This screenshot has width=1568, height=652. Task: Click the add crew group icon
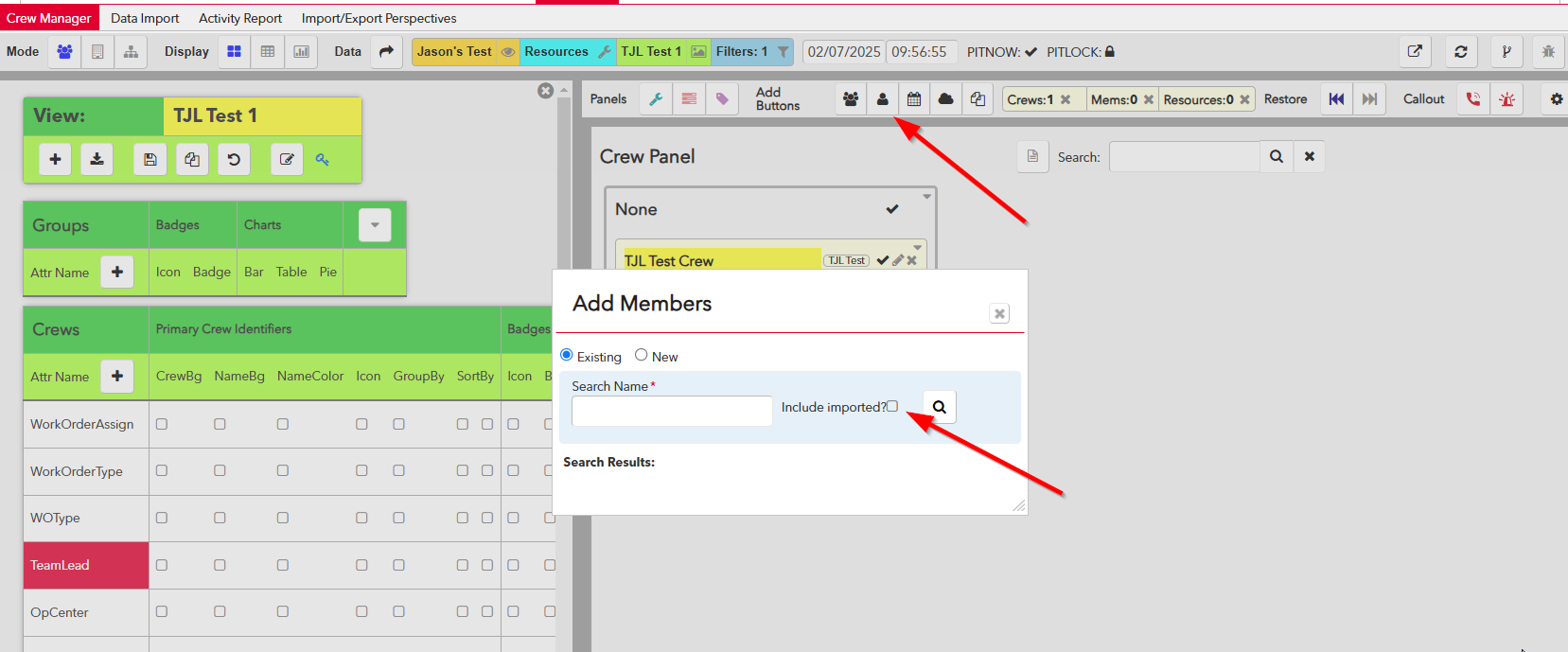851,99
